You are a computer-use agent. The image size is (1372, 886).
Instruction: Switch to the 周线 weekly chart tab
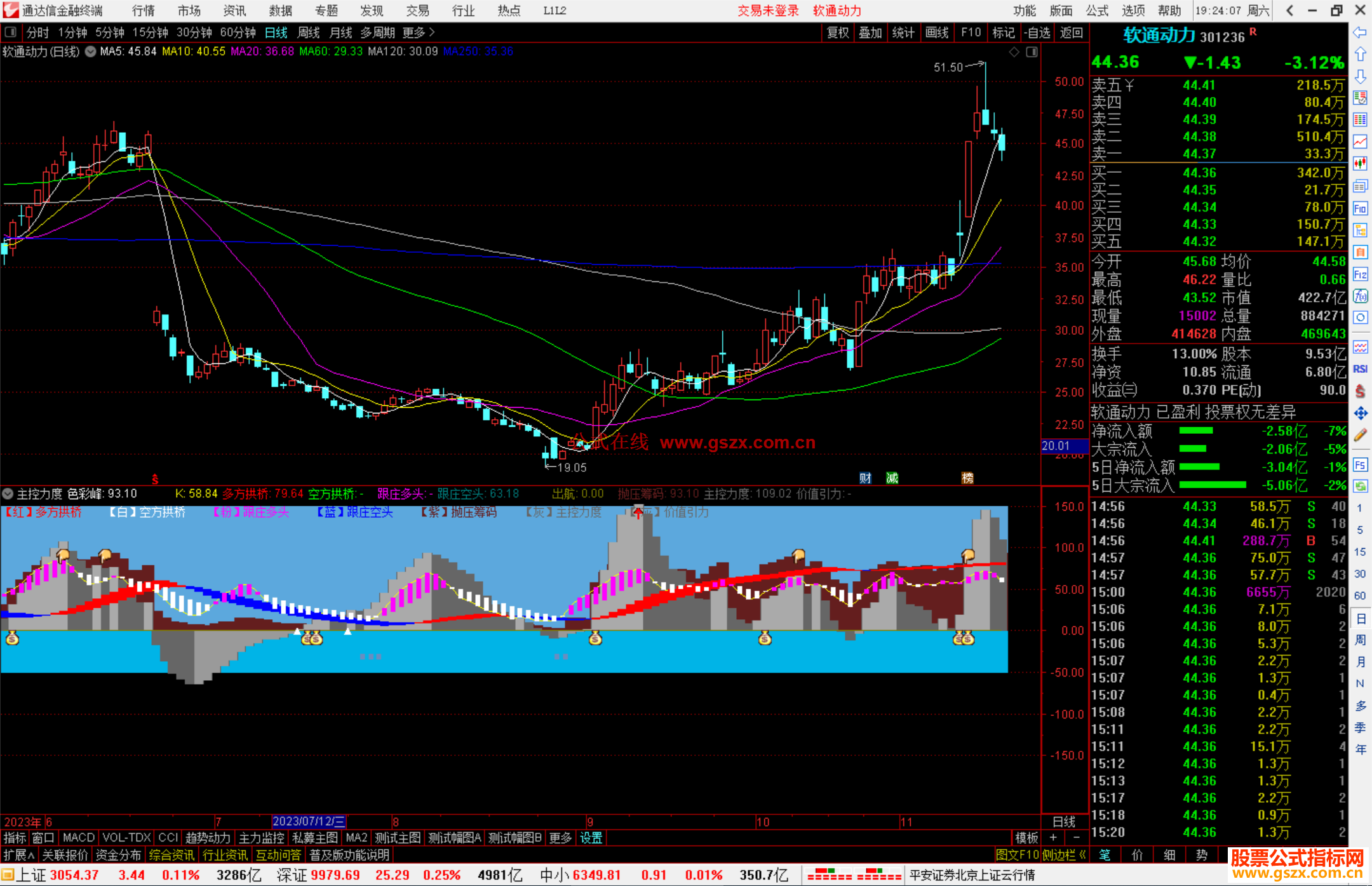[x=309, y=32]
